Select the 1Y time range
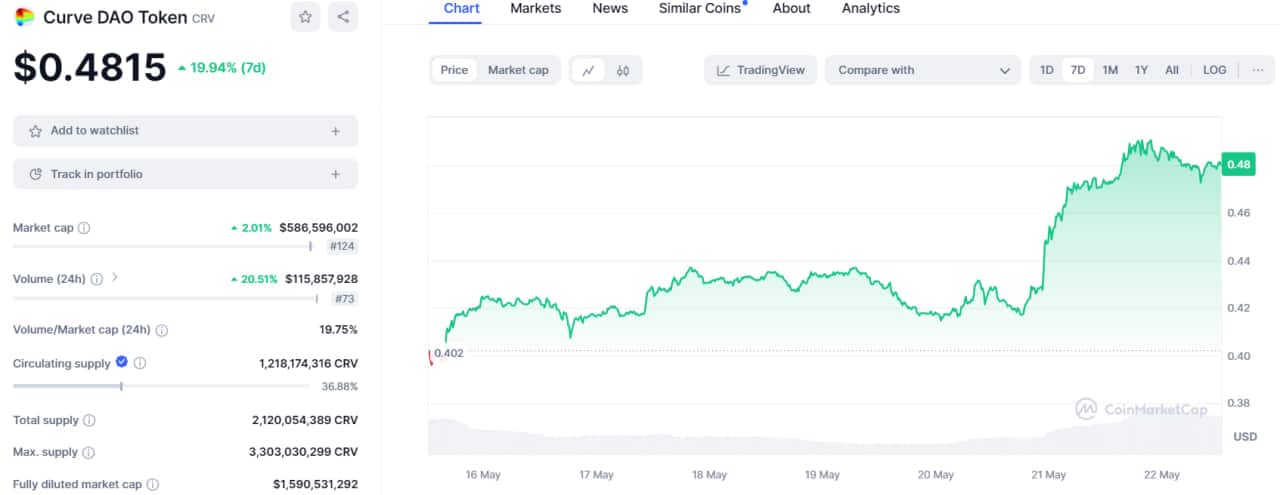 (x=1141, y=70)
